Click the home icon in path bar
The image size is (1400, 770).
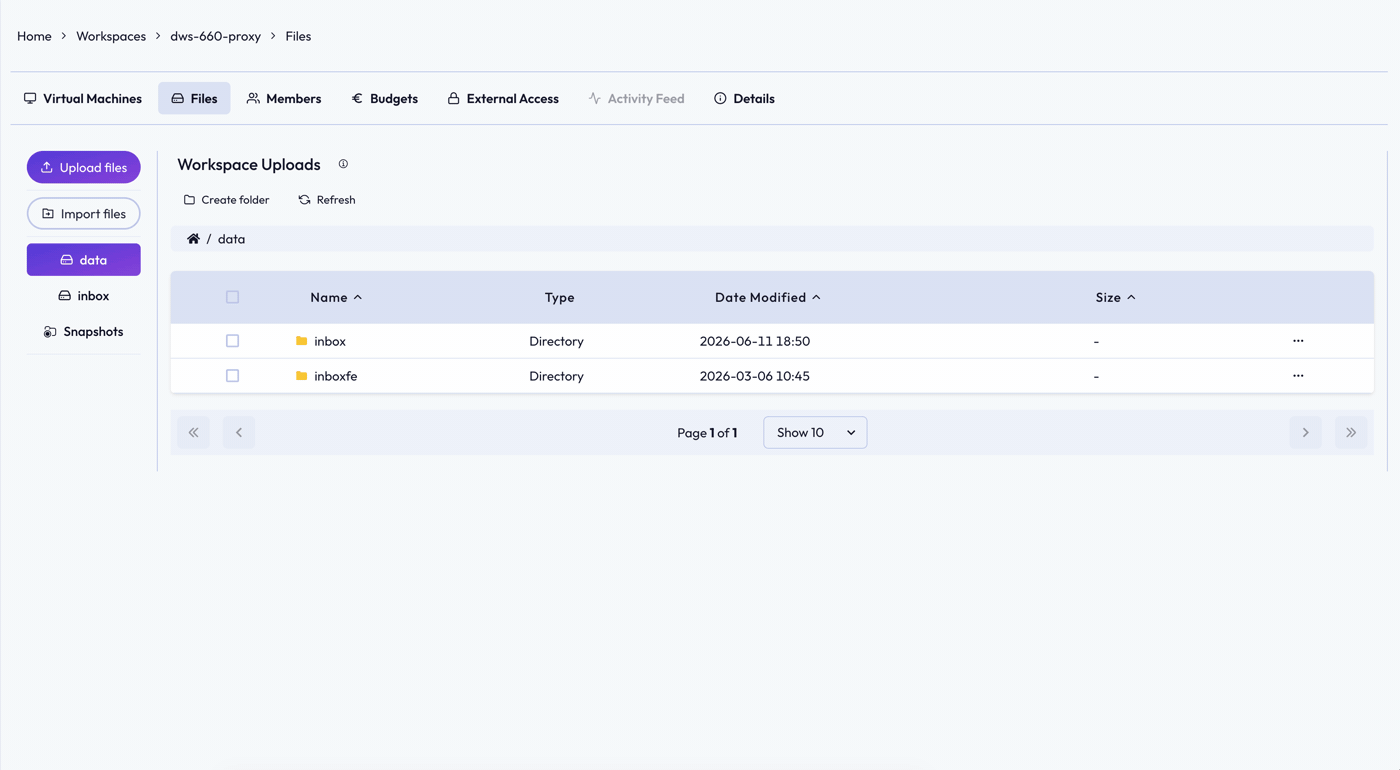click(193, 239)
